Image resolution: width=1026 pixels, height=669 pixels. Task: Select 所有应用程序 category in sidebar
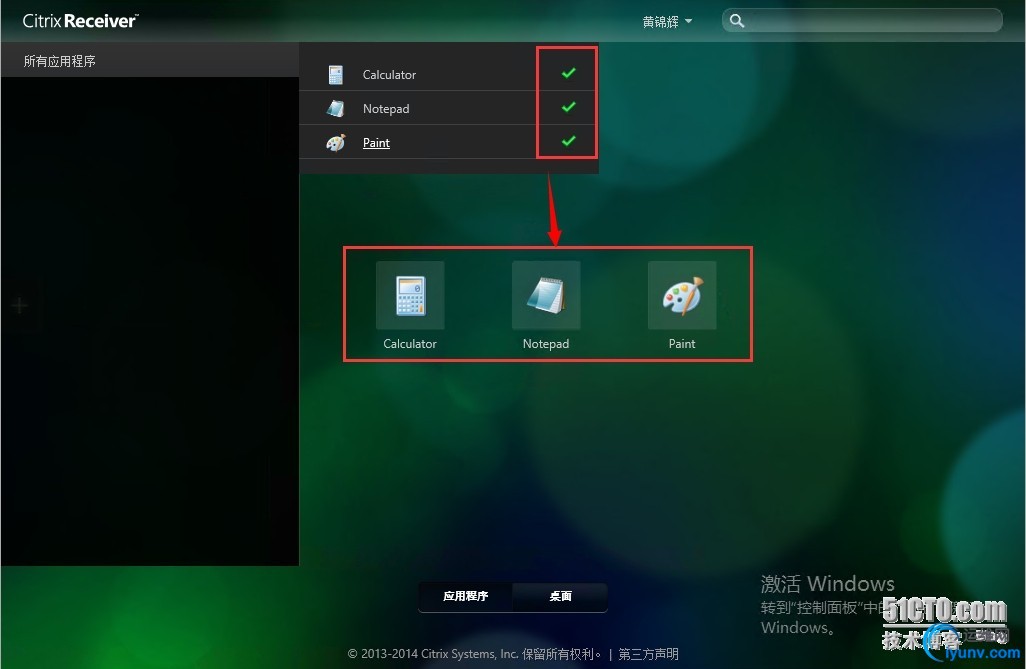pos(150,61)
